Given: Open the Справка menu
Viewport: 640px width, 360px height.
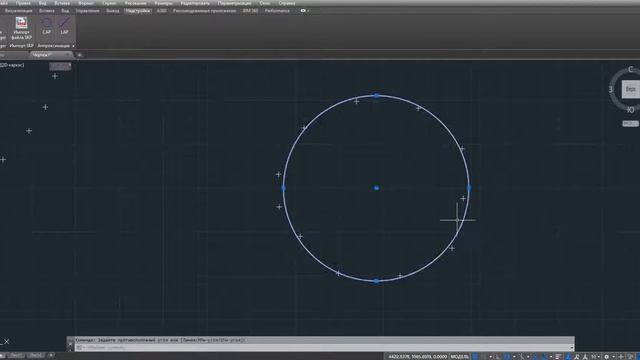Looking at the screenshot, I should coord(287,3).
